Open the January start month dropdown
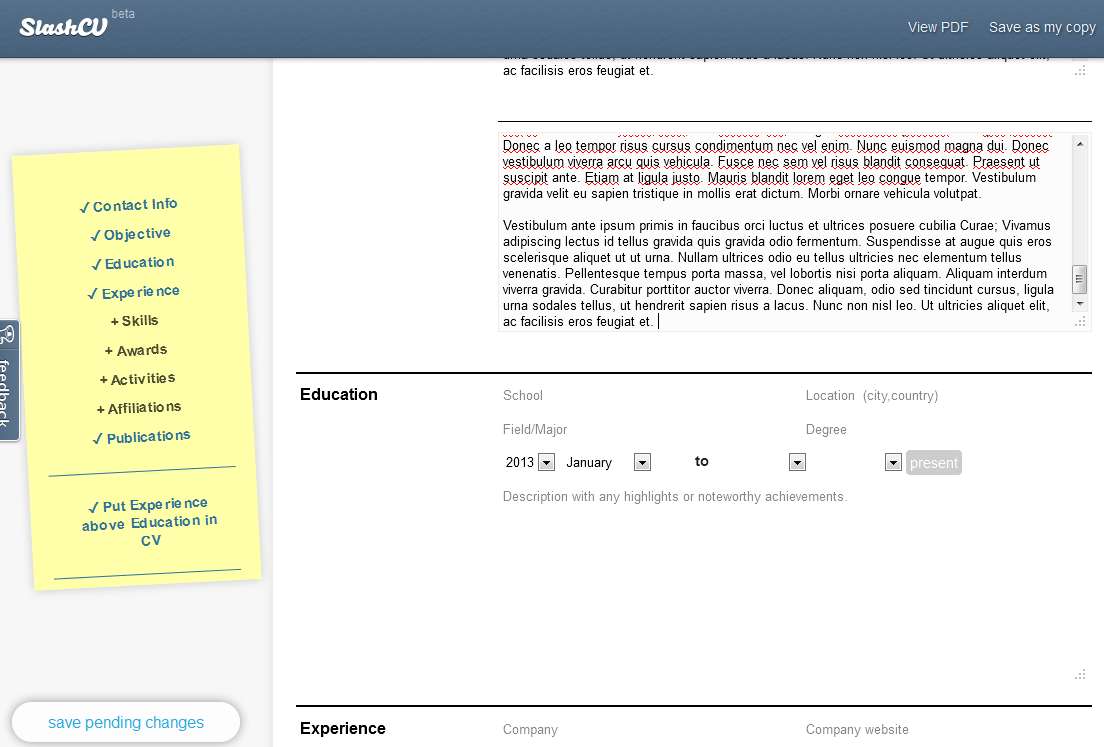Viewport: 1104px width, 747px height. pos(642,463)
